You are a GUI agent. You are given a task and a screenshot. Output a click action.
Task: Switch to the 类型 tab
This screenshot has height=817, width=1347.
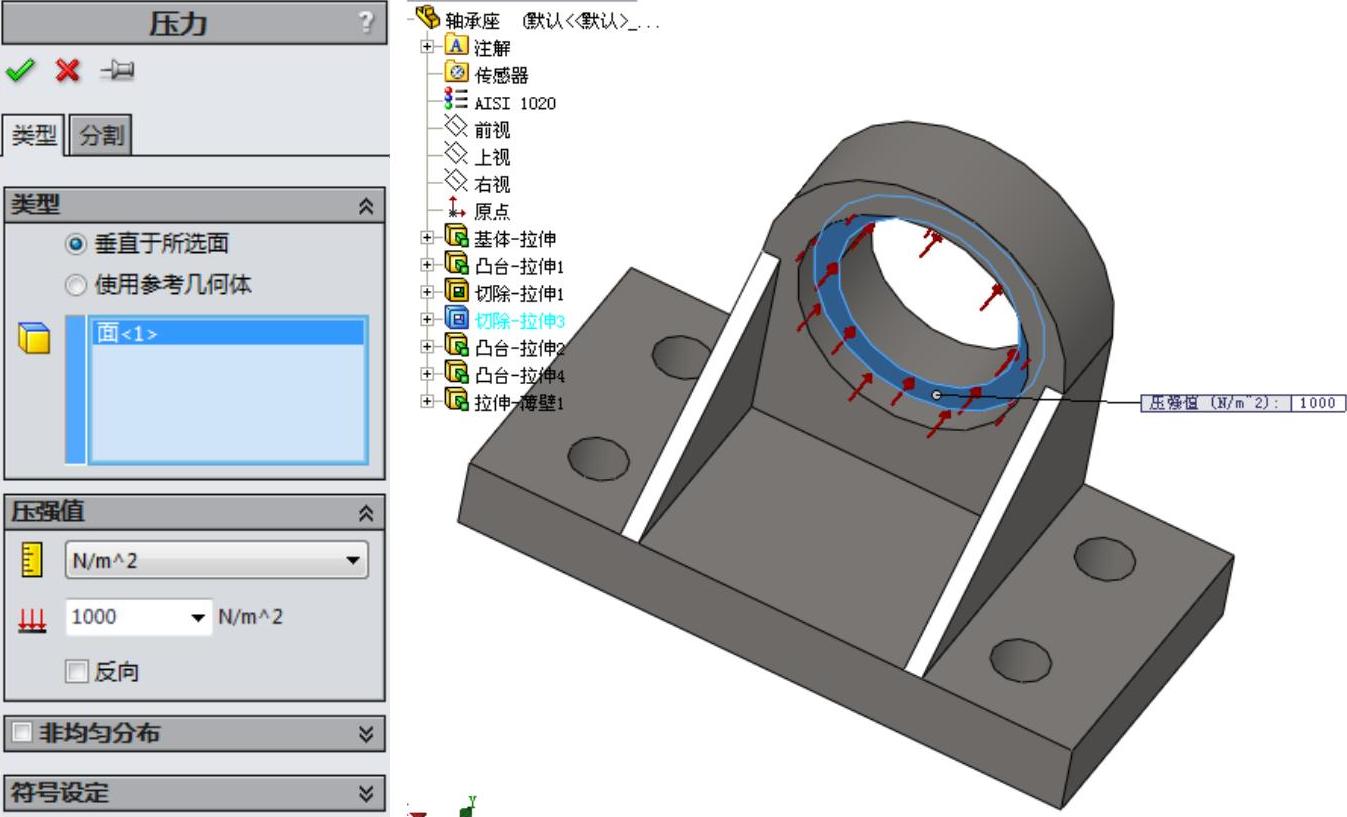[33, 136]
